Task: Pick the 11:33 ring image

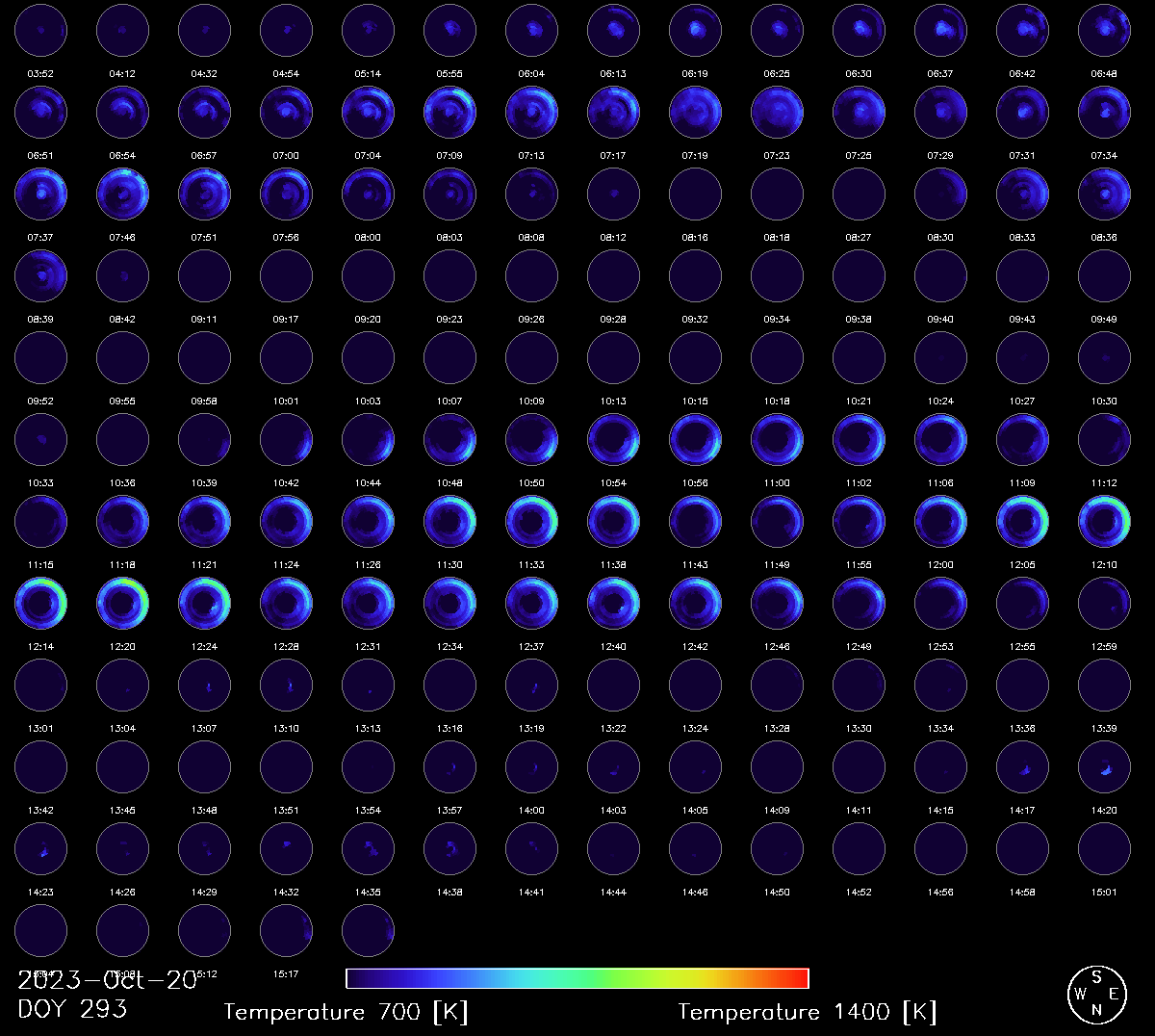Action: (531, 521)
